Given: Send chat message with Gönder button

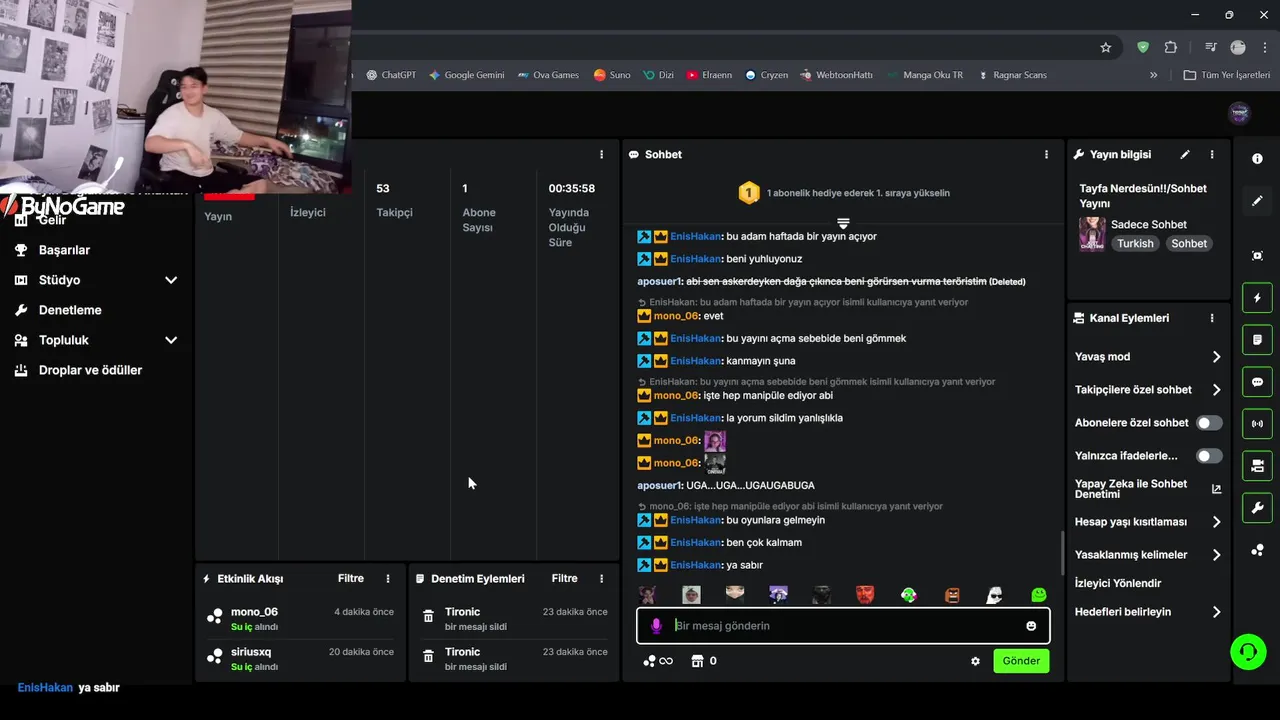Looking at the screenshot, I should pos(1021,661).
